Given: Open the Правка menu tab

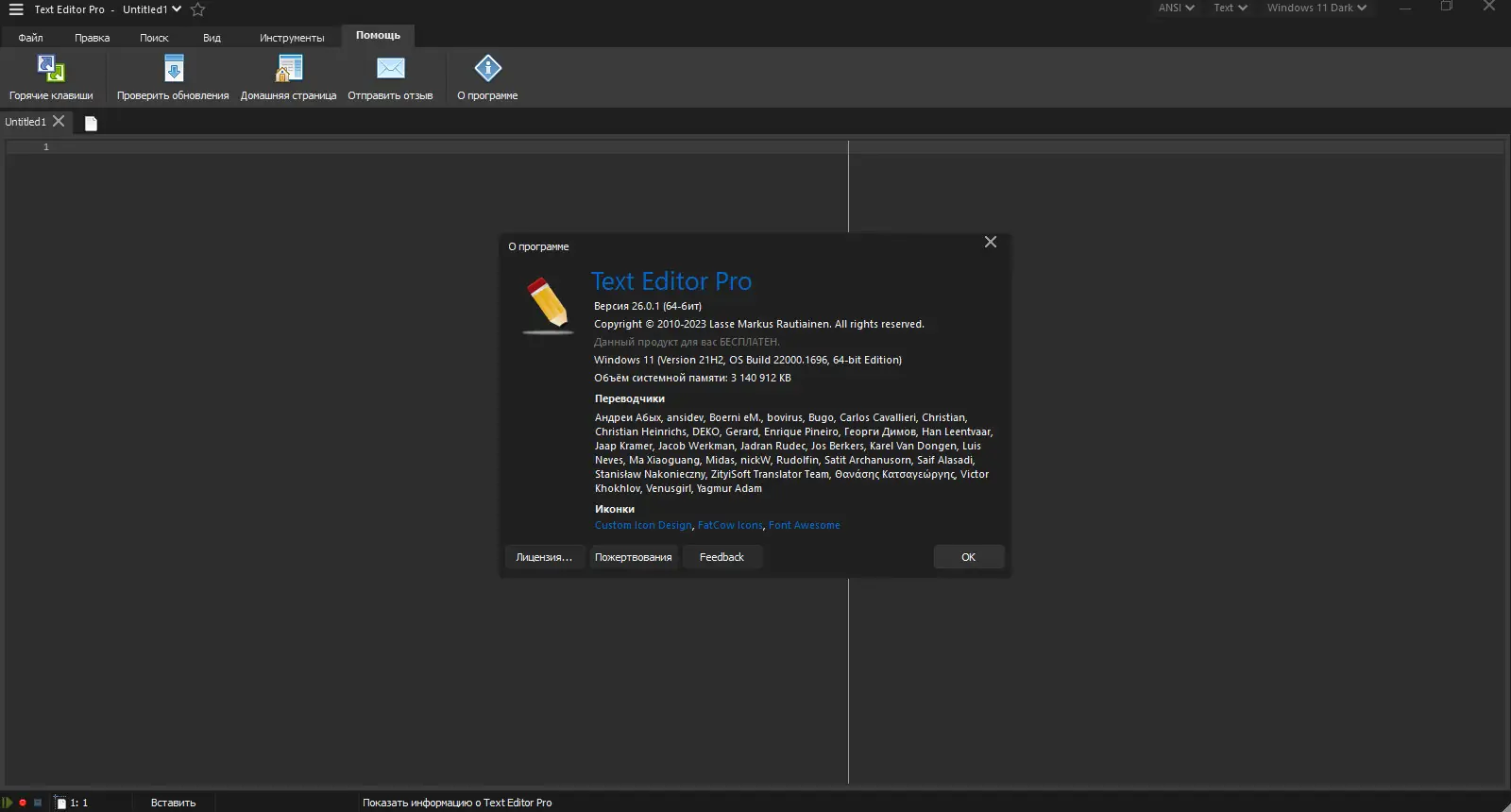Looking at the screenshot, I should point(92,38).
